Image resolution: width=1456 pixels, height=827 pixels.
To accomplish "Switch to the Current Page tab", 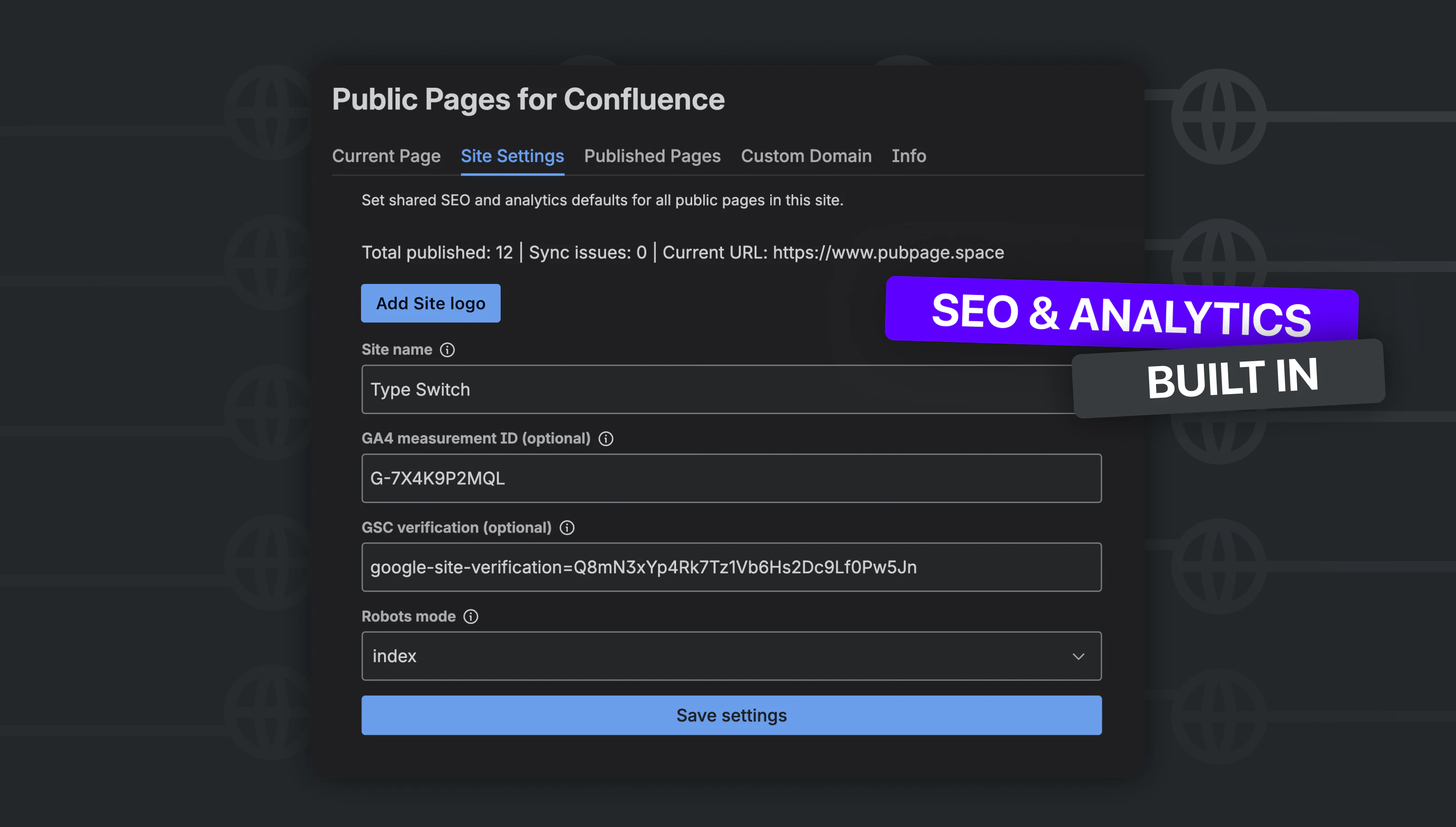I will pos(387,156).
